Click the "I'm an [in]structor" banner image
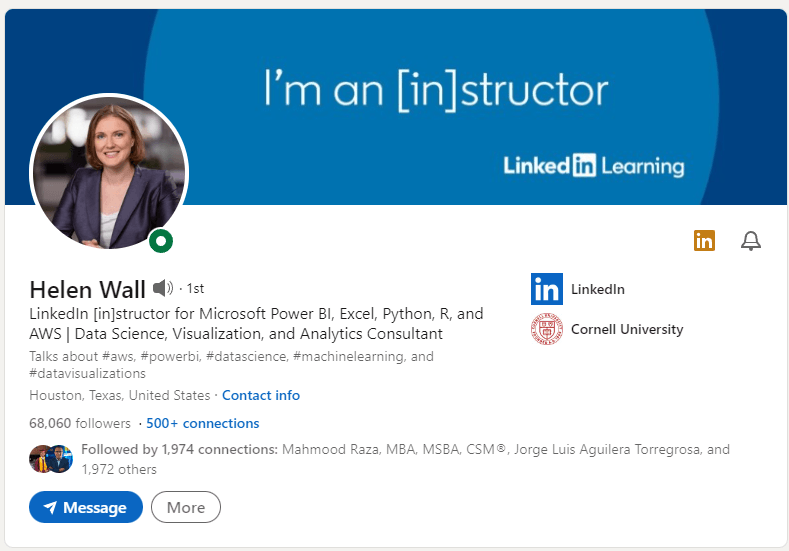 (x=436, y=89)
